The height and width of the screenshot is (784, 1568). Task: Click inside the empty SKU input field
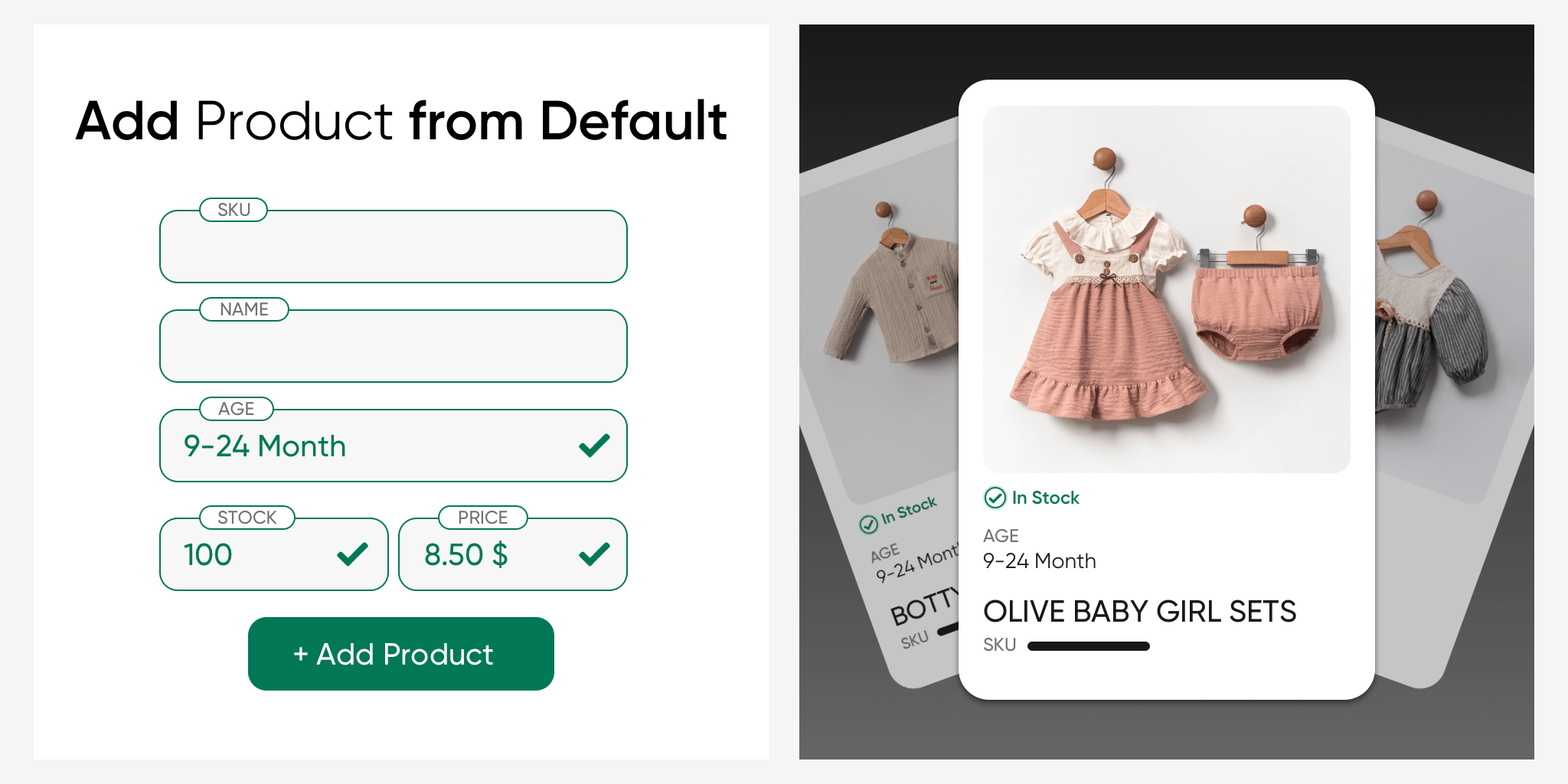(394, 247)
